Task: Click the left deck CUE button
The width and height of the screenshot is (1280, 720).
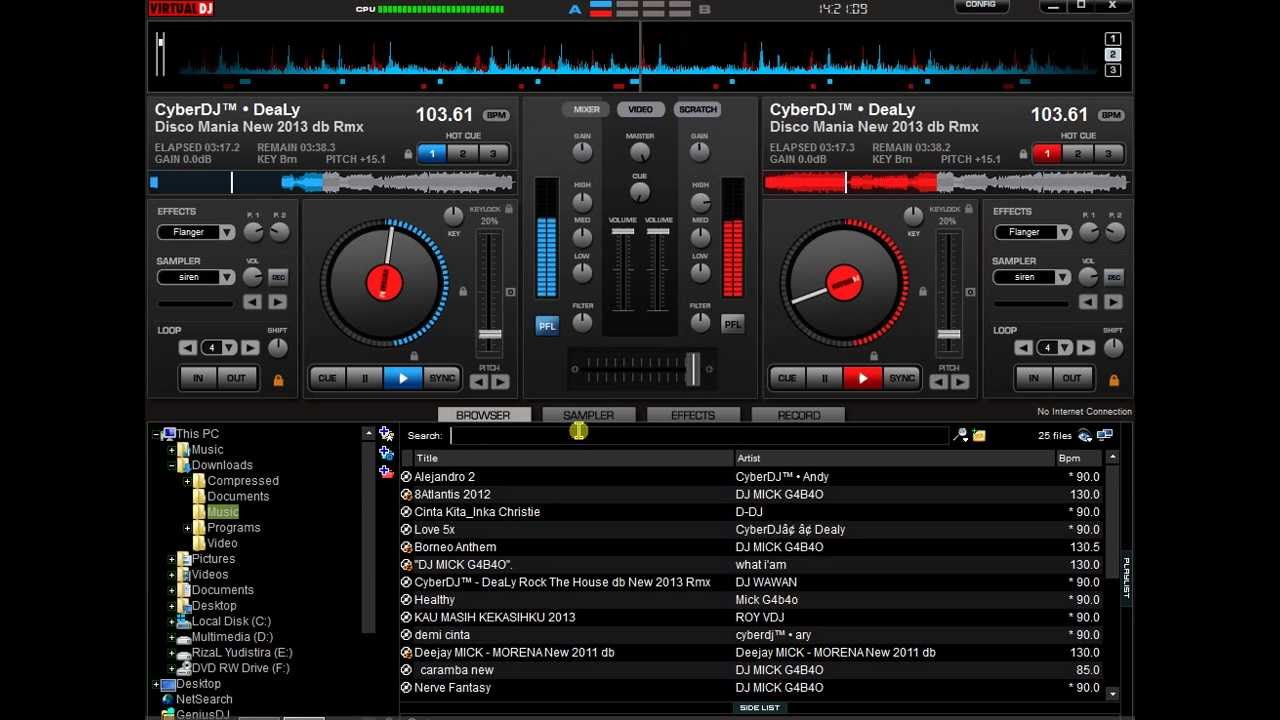Action: click(327, 378)
